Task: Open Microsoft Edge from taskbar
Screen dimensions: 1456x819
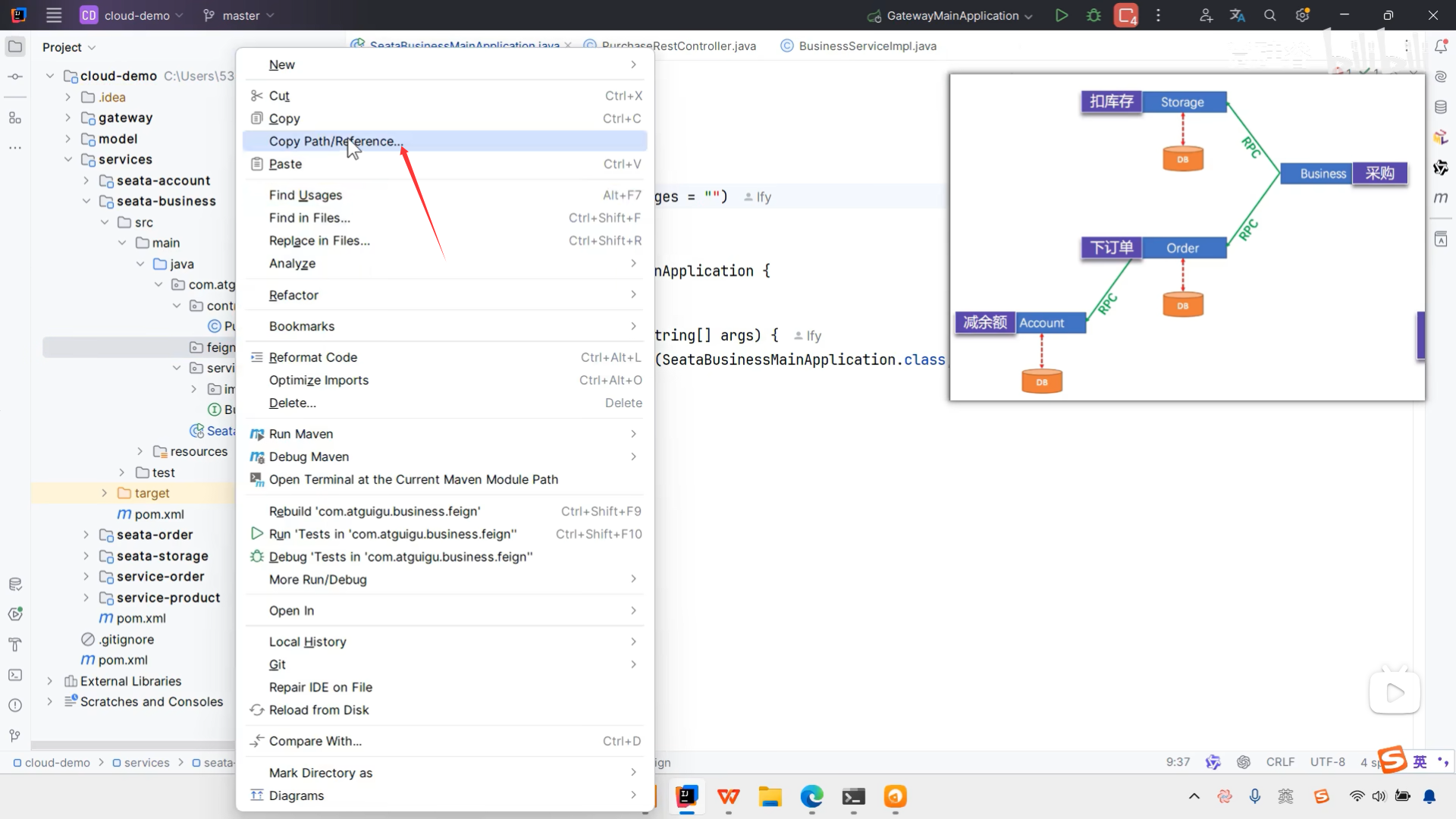Action: point(811,796)
